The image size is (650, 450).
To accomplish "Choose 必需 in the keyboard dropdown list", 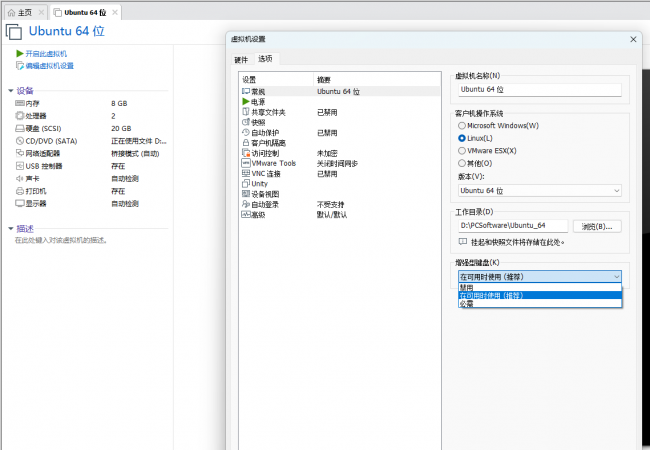I will click(540, 303).
